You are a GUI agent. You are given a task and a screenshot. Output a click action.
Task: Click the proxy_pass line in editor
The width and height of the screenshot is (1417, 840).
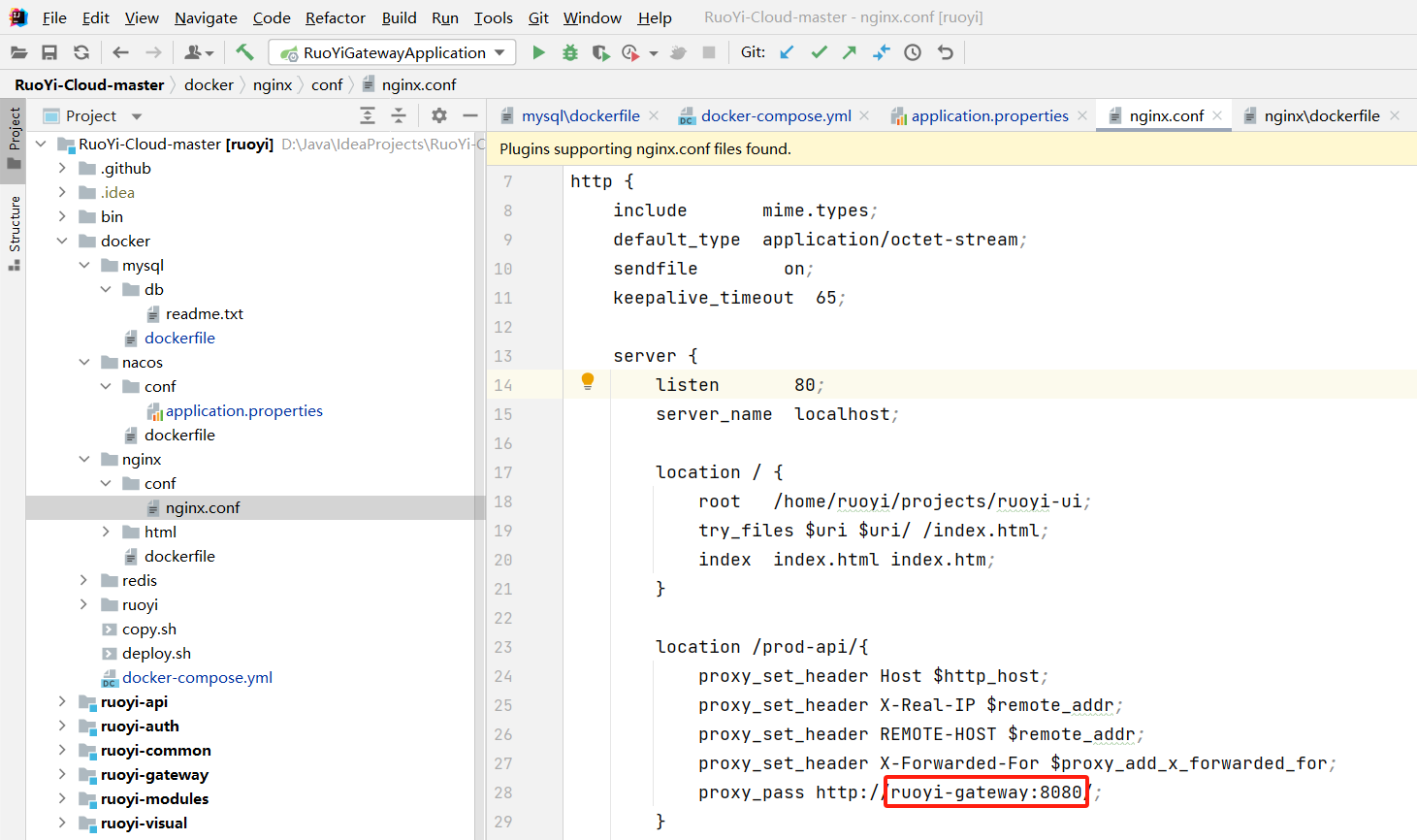tap(899, 792)
